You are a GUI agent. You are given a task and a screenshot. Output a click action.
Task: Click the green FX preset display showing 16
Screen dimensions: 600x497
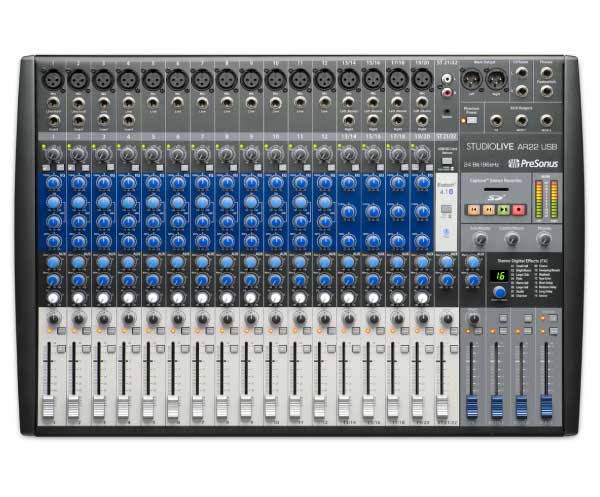pyautogui.click(x=499, y=275)
